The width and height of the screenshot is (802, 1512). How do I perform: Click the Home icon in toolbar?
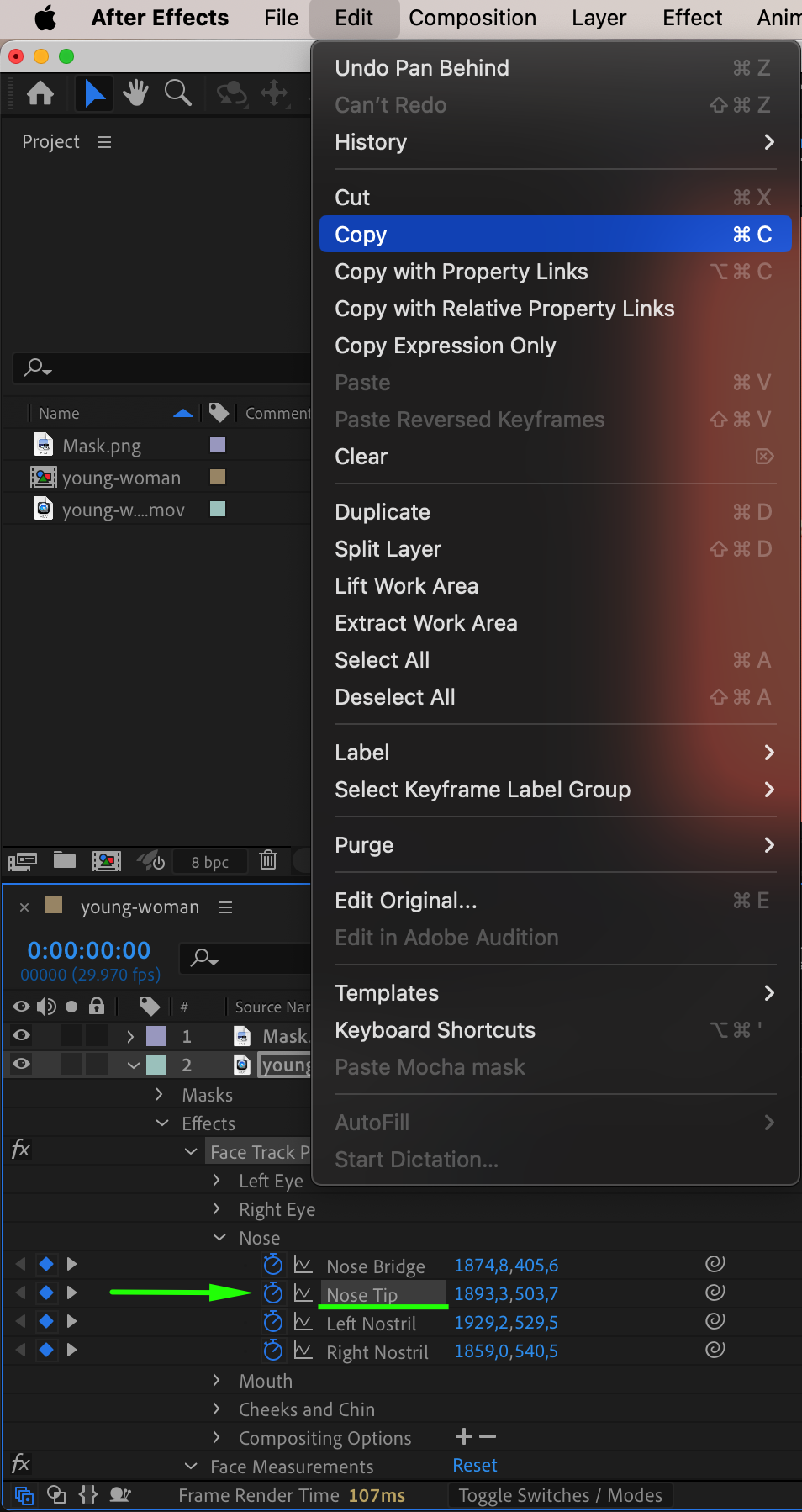[40, 93]
